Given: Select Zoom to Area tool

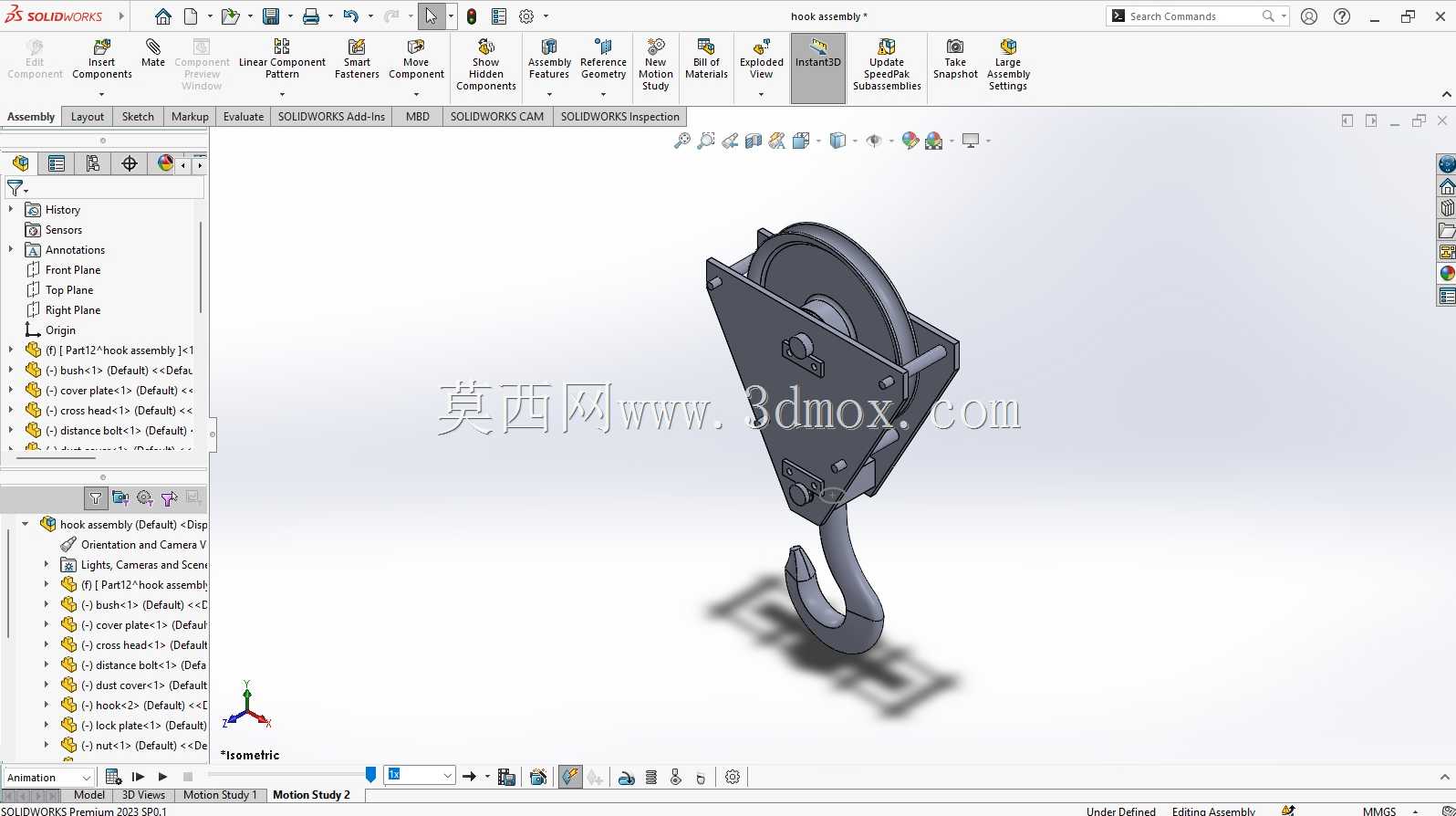Looking at the screenshot, I should (706, 141).
